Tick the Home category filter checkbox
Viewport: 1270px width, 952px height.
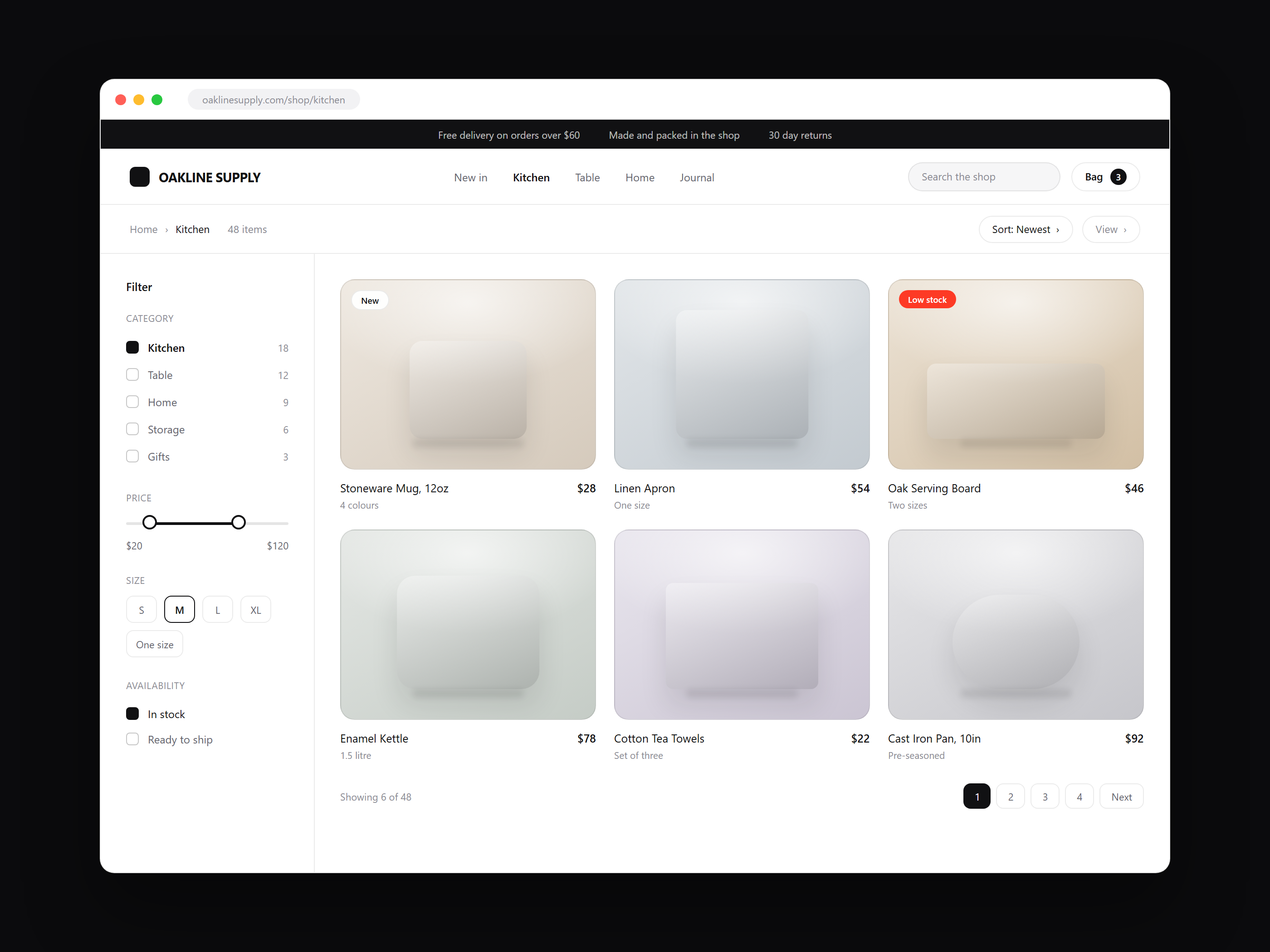tap(132, 402)
